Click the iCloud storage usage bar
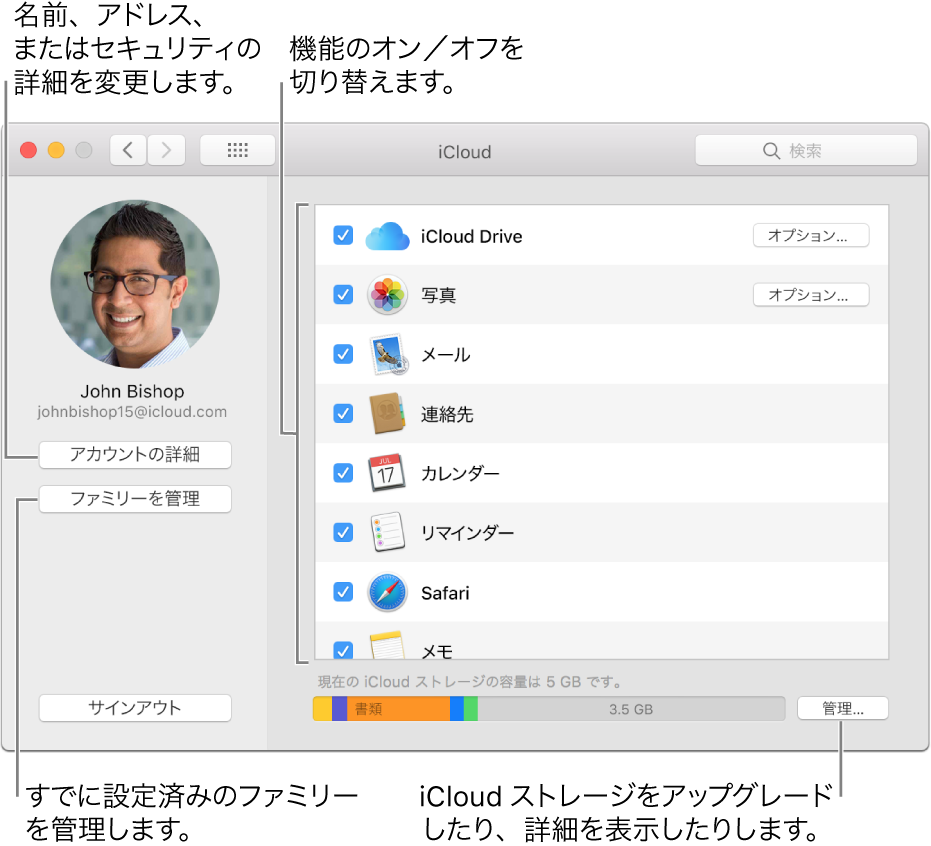The height and width of the screenshot is (846, 931). [x=548, y=708]
